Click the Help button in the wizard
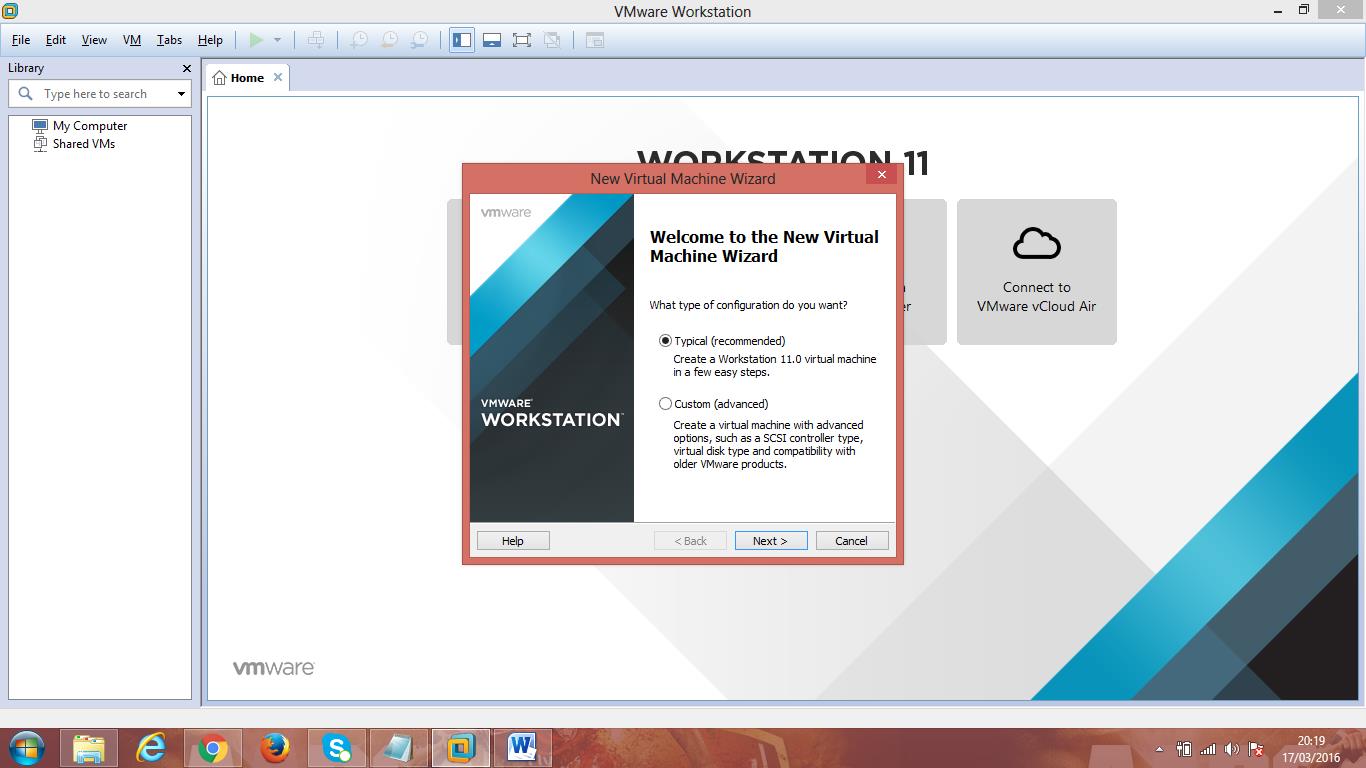This screenshot has width=1366, height=768. tap(512, 540)
